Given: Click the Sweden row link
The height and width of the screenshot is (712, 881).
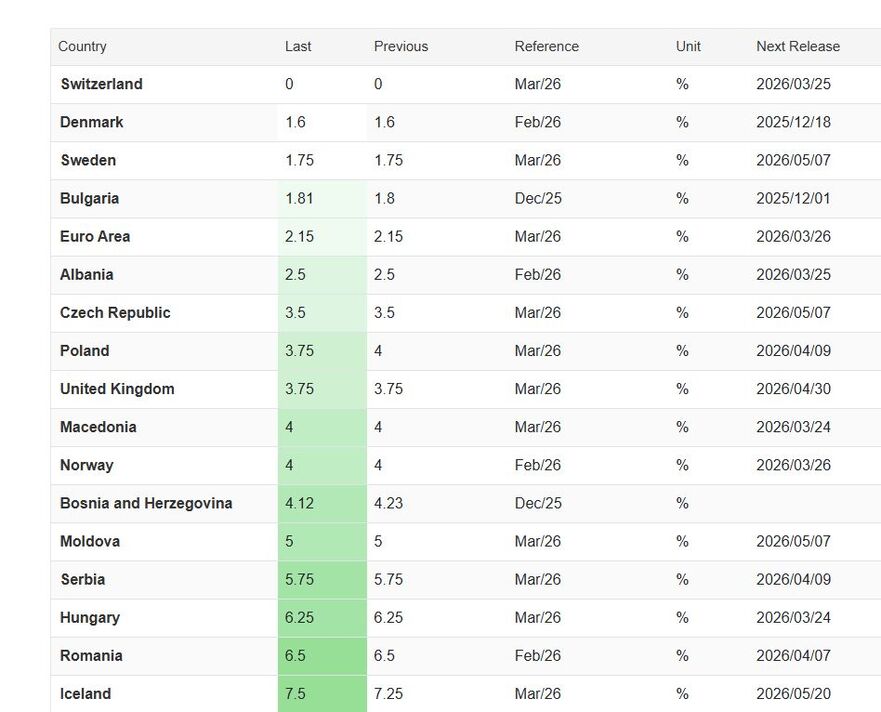Looking at the screenshot, I should click(88, 161).
